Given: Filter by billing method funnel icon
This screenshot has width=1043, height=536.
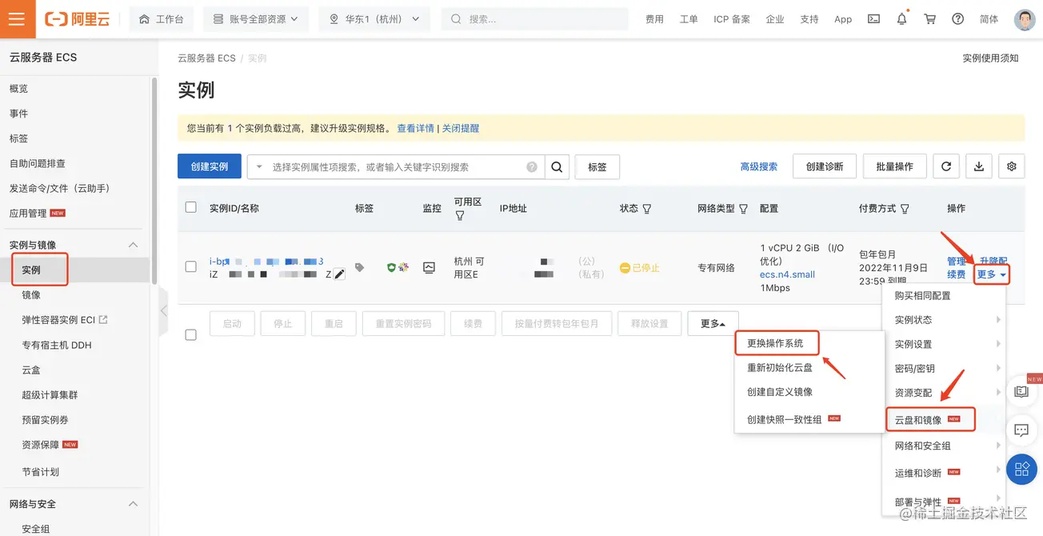Looking at the screenshot, I should [x=905, y=209].
